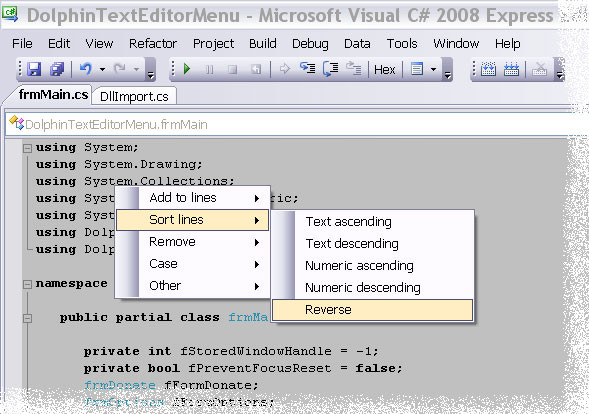Click the 'fStoredWindowHandle' declaration line
Screen dimensions: 589x414
231,351
